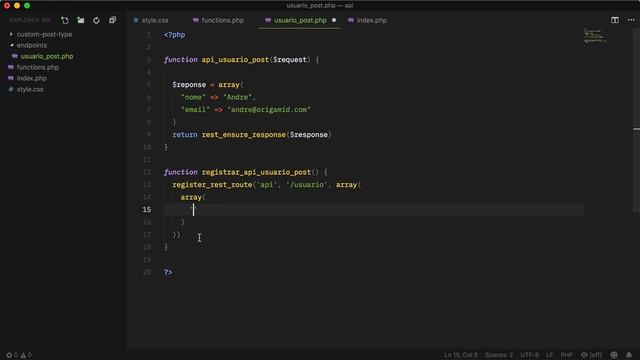Viewport: 640px width, 360px height.
Task: Click line number 15 in the gutter
Action: point(147,209)
